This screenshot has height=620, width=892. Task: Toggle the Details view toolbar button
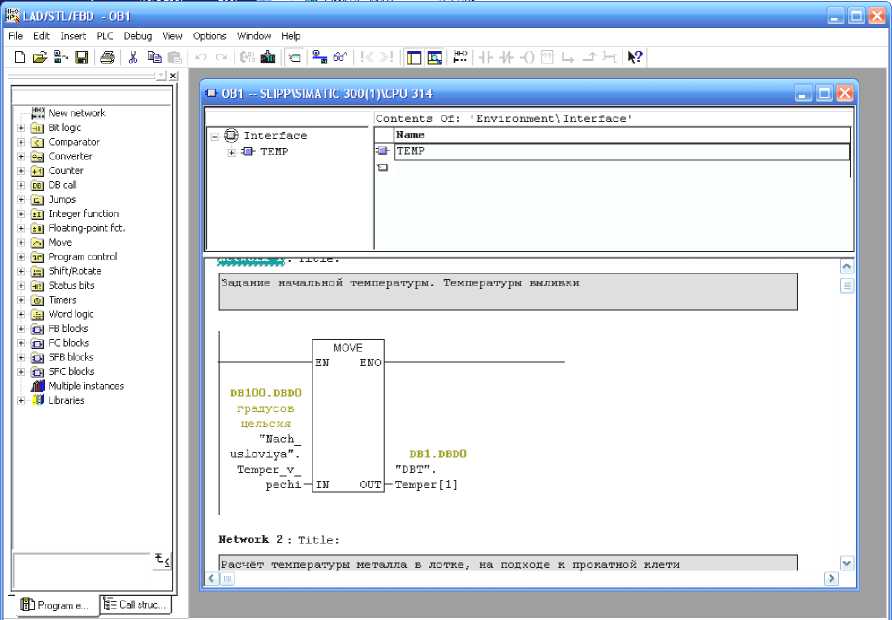(x=435, y=57)
